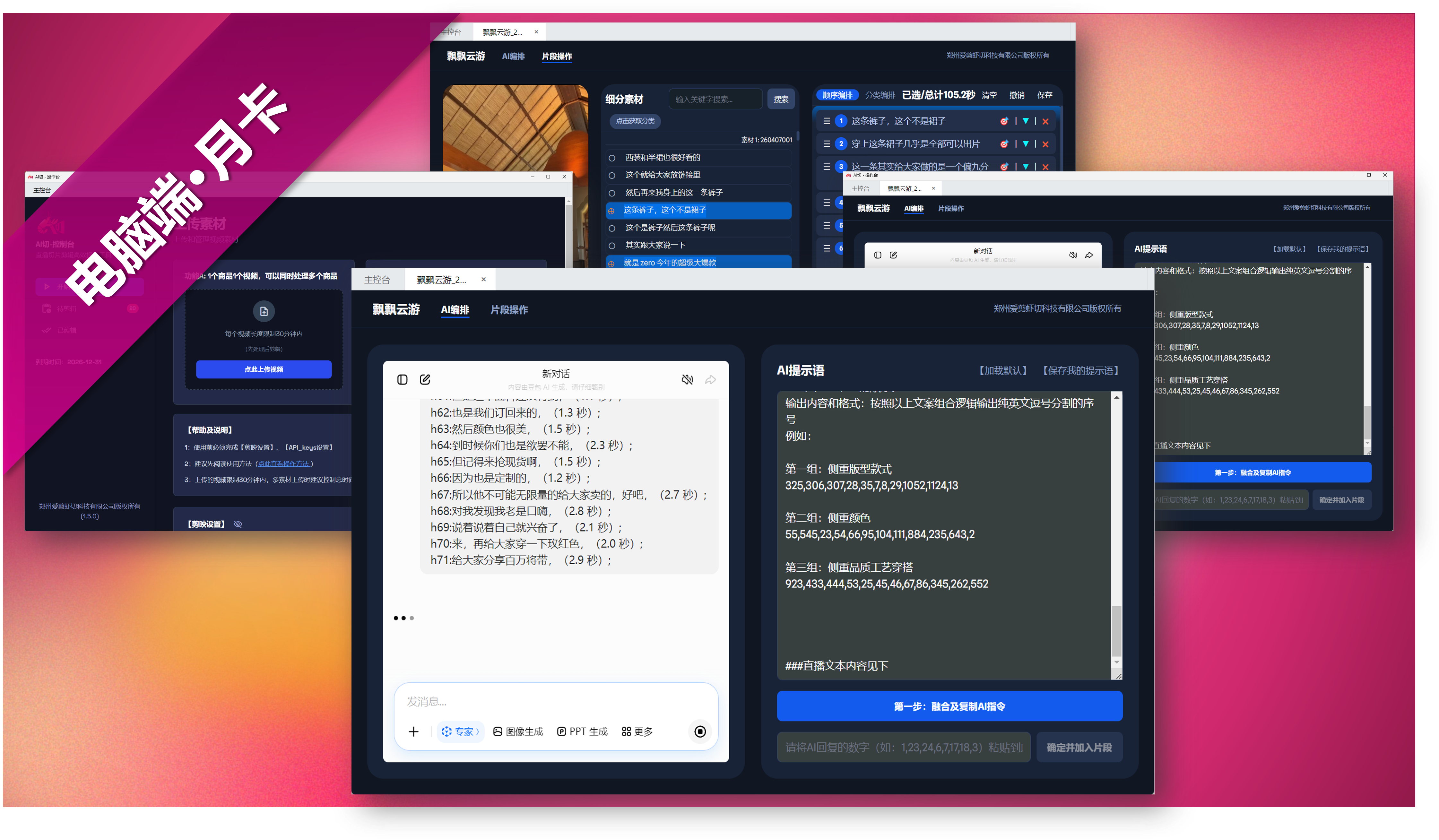Viewport: 1439px width, 840px height.
Task: Expand the cyan triangle on sequence row 3
Action: click(1026, 167)
